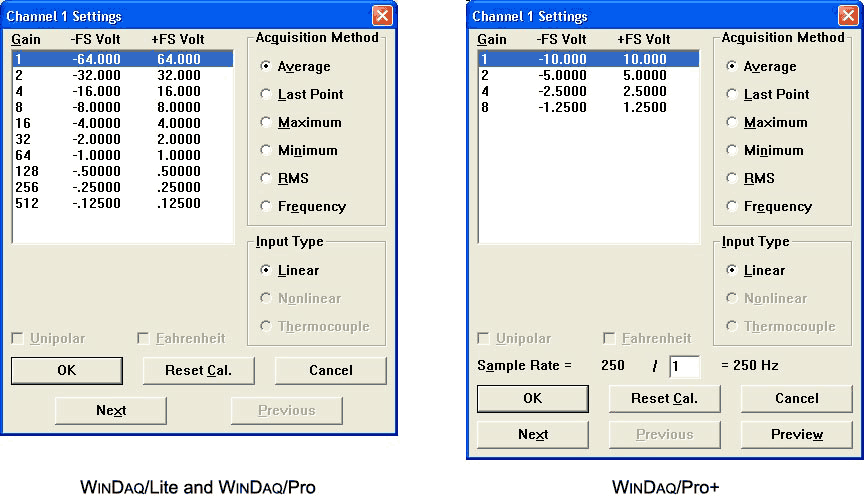Select gain 16 row with 4.0000 volts
The image size is (864, 504).
point(123,123)
